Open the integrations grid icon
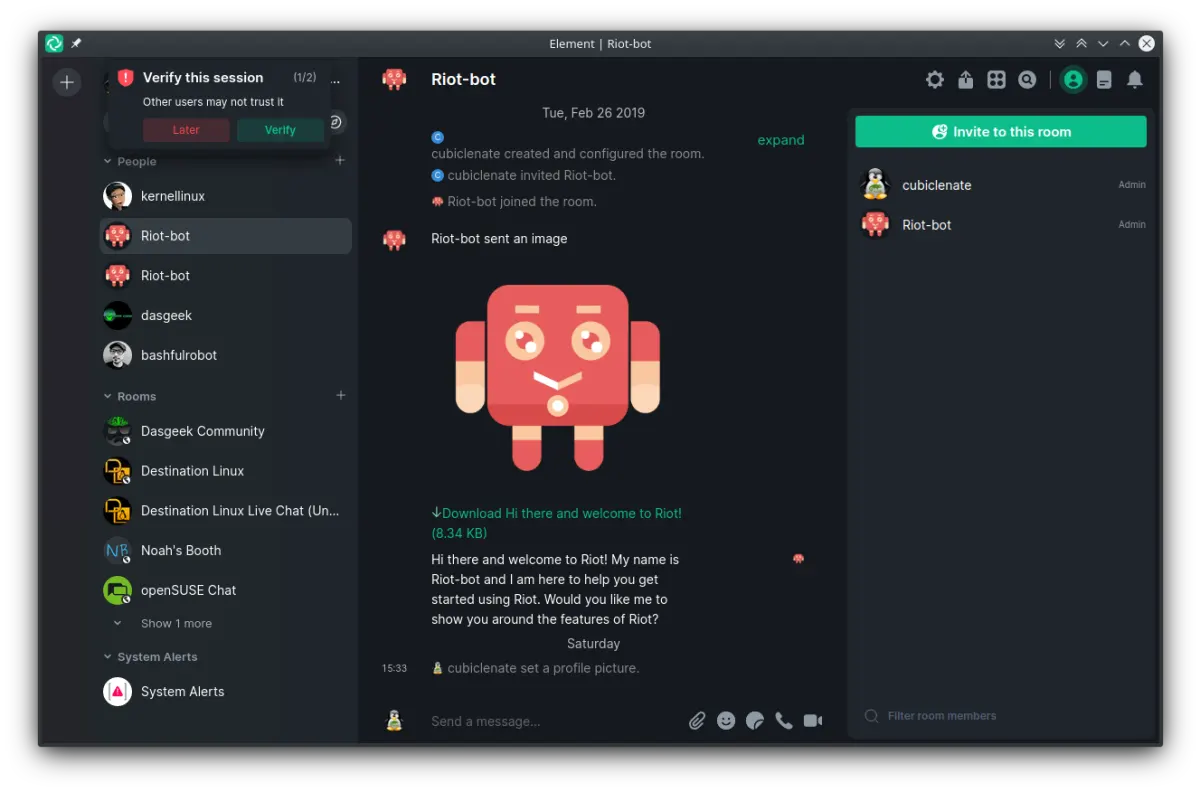This screenshot has height=792, width=1200. (996, 80)
